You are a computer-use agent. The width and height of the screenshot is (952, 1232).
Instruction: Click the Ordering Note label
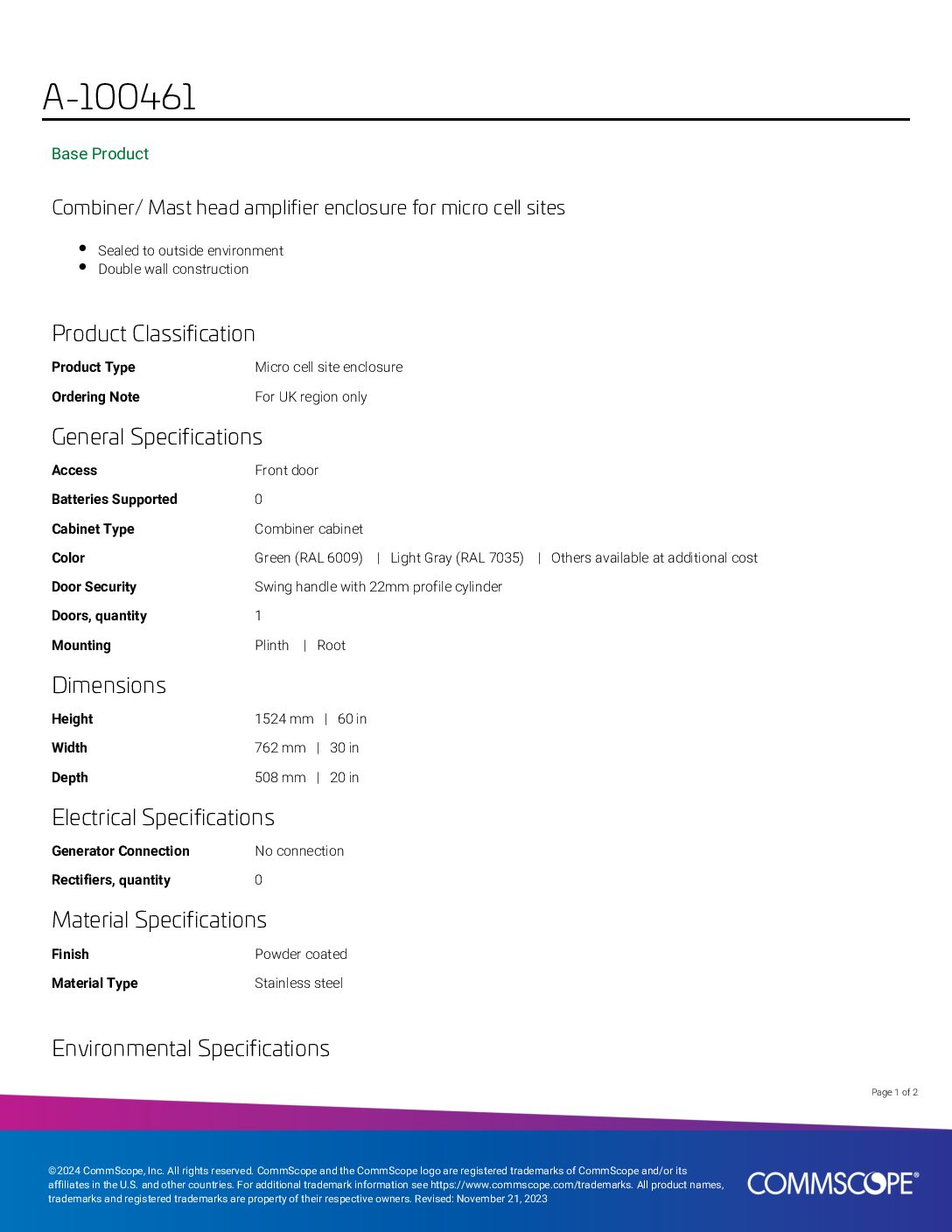click(95, 397)
